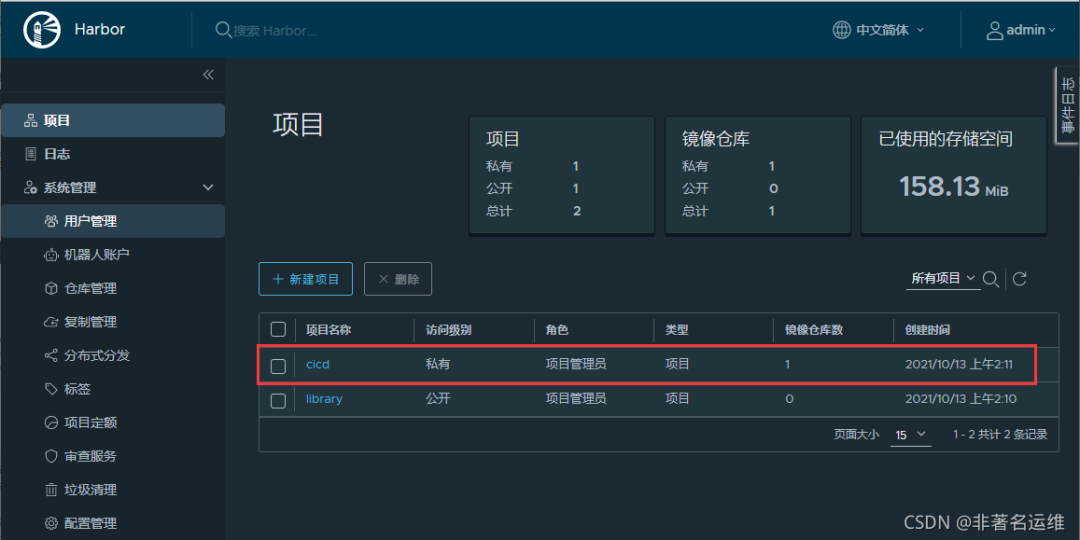This screenshot has height=540, width=1080.
Task: Click the 复制管理 cloud icon
Action: tap(51, 322)
